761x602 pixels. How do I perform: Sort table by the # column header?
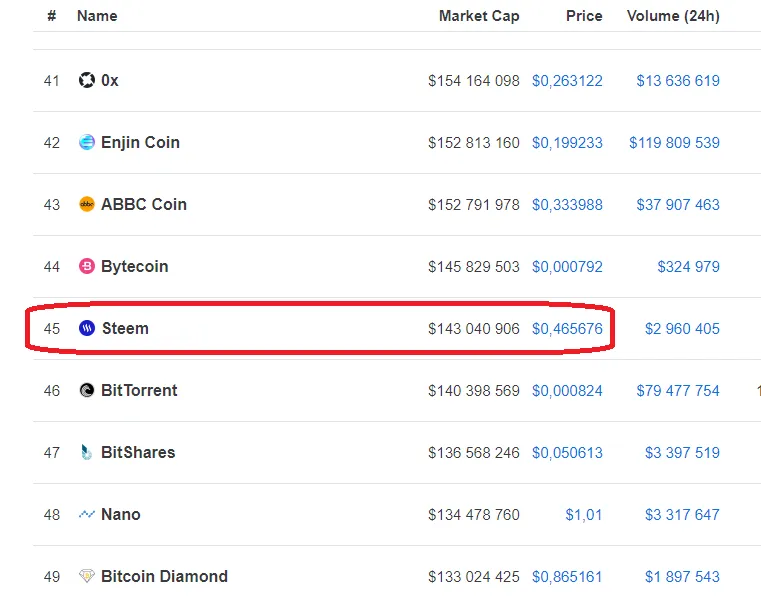tap(51, 16)
